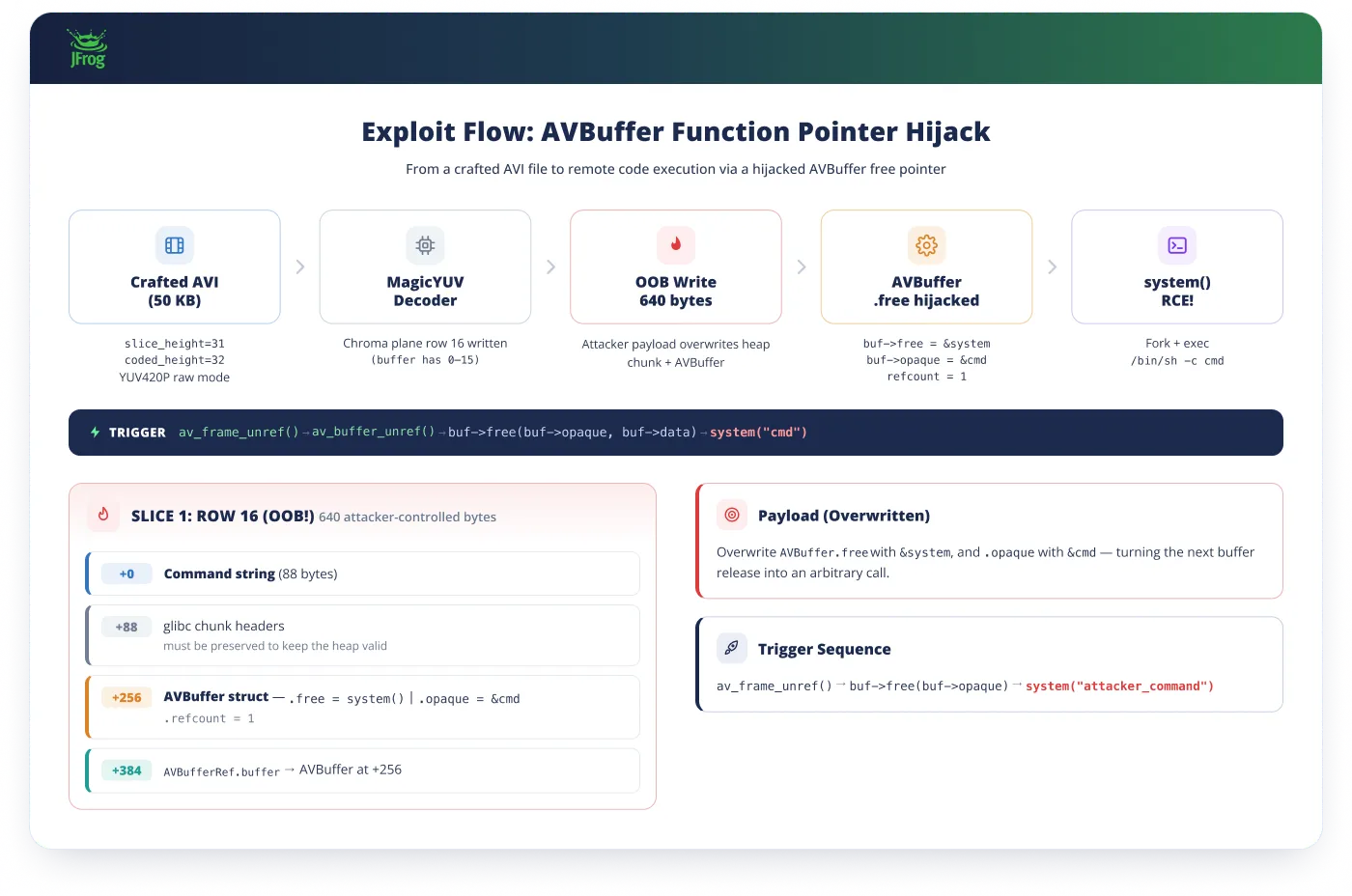The image size is (1352, 896).
Task: Click the Trigger Sequence heading
Action: pos(825,649)
